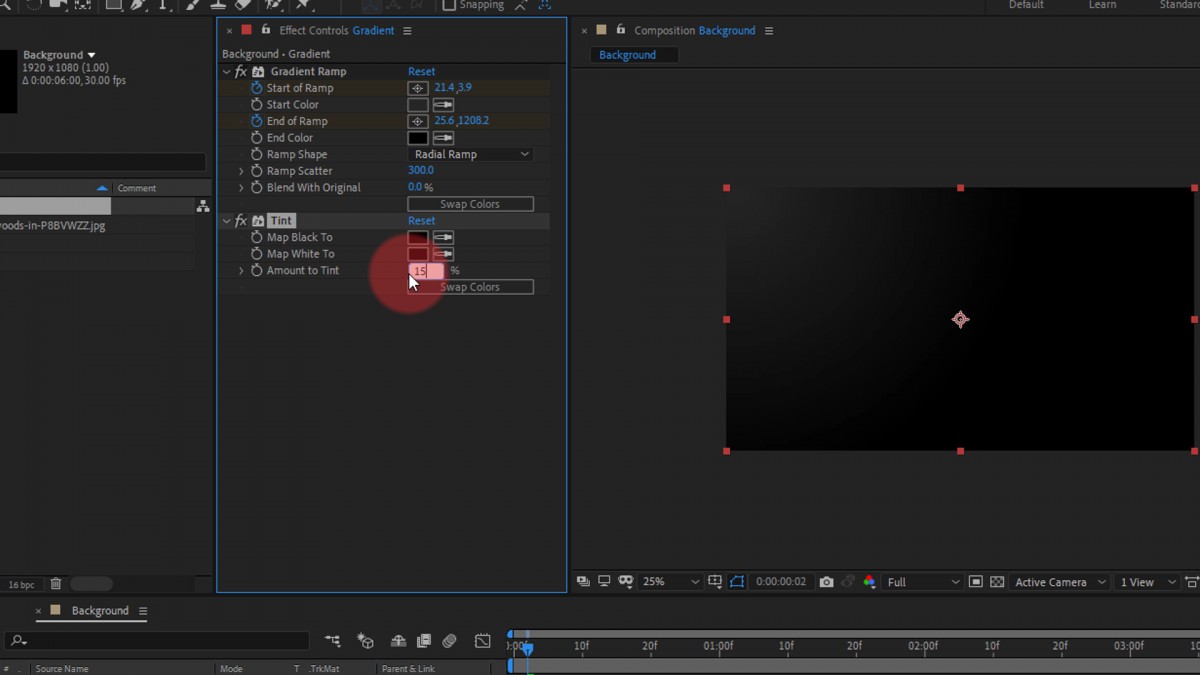The height and width of the screenshot is (675, 1200).
Task: Open End Color swatch
Action: coord(418,138)
